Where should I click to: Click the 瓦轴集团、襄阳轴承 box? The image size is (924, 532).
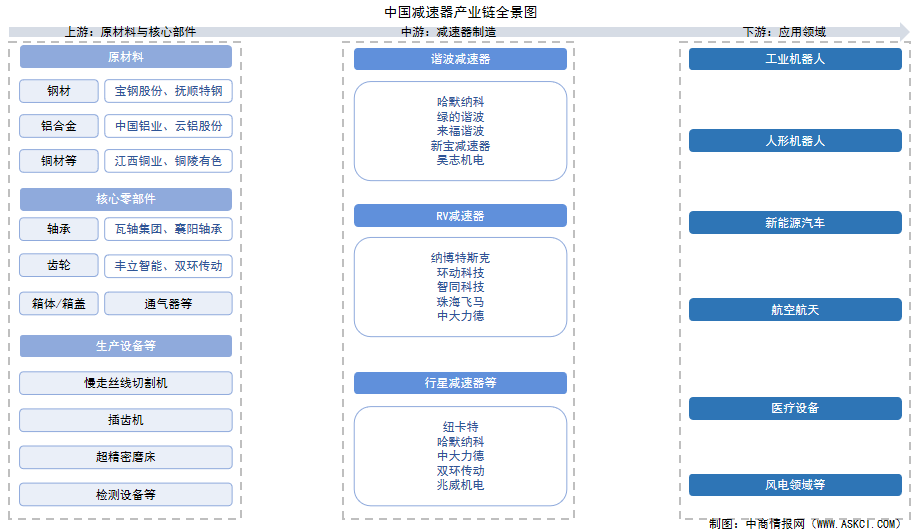click(x=169, y=229)
